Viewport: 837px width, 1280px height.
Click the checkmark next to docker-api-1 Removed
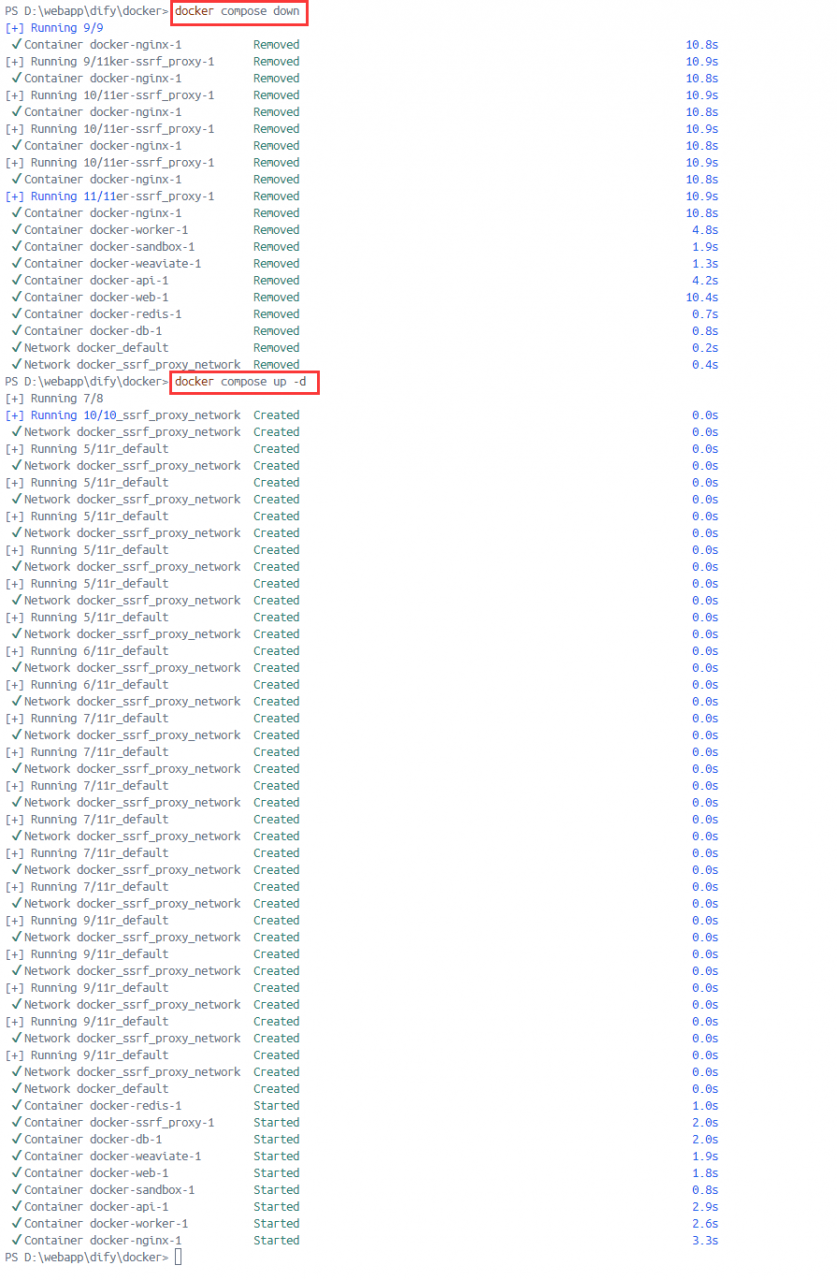pyautogui.click(x=16, y=280)
